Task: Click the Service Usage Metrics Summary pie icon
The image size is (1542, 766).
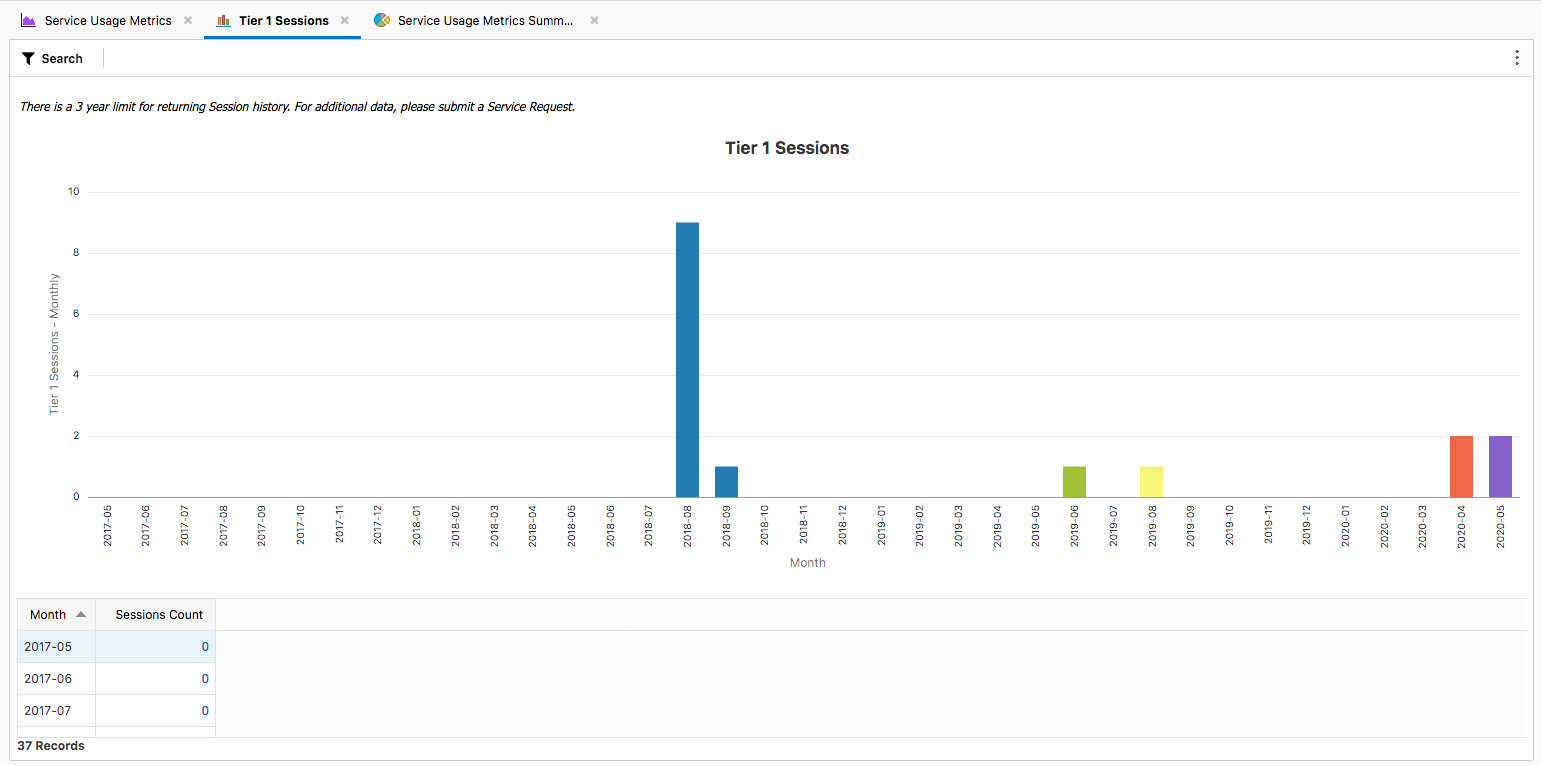Action: point(381,20)
